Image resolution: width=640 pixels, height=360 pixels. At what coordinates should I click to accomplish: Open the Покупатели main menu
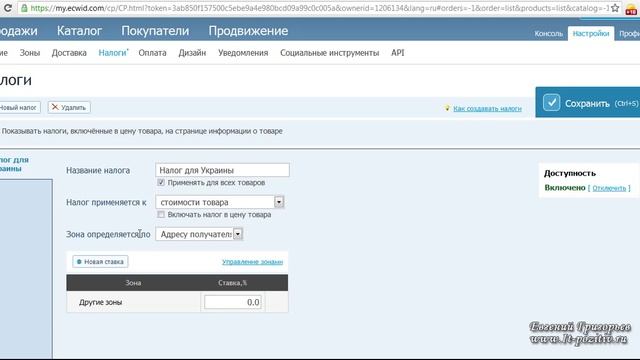click(x=155, y=31)
